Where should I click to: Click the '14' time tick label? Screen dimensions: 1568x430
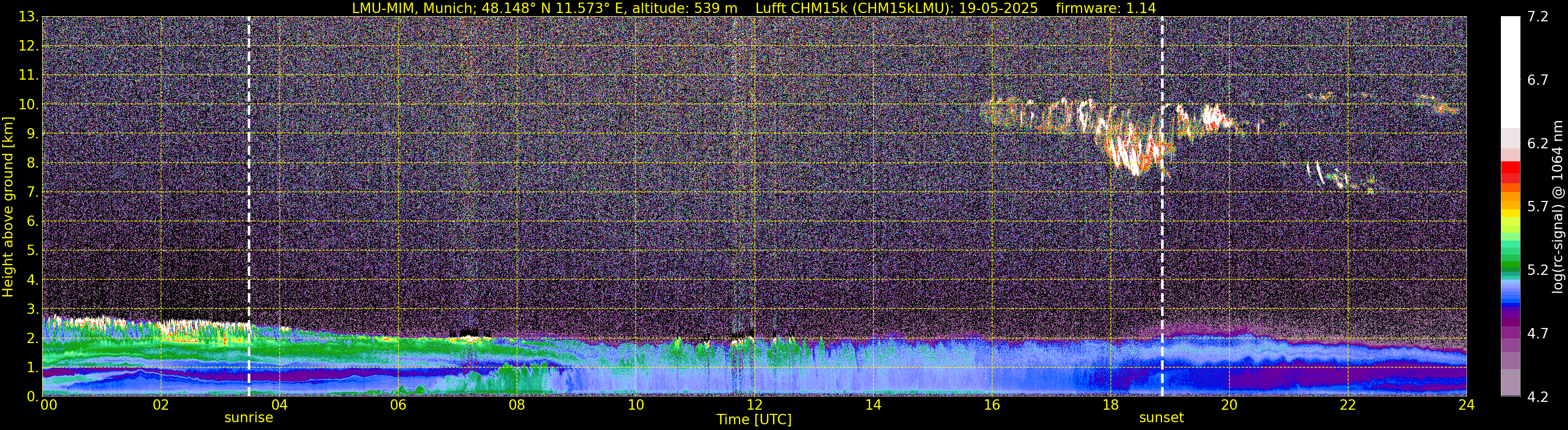coord(873,405)
